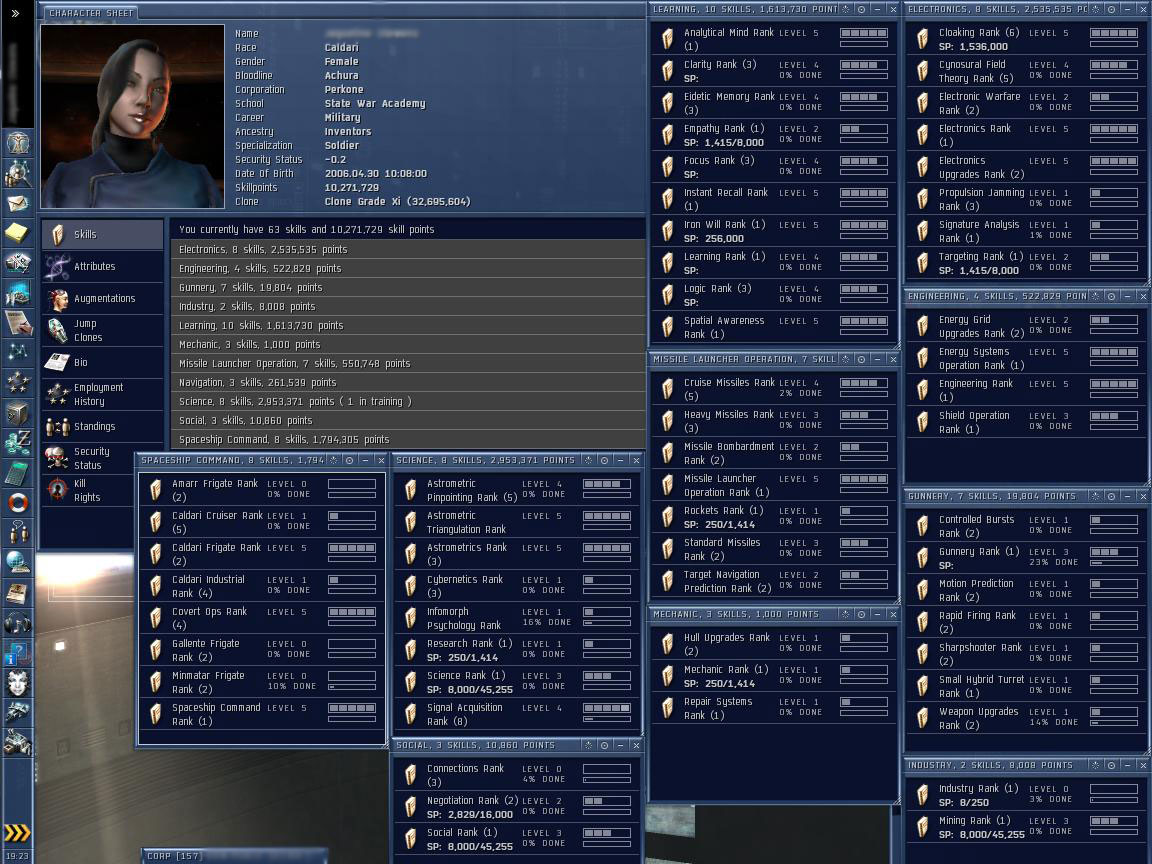Open the blue info question-mark icon in sidebar
The height and width of the screenshot is (864, 1152).
click(18, 653)
